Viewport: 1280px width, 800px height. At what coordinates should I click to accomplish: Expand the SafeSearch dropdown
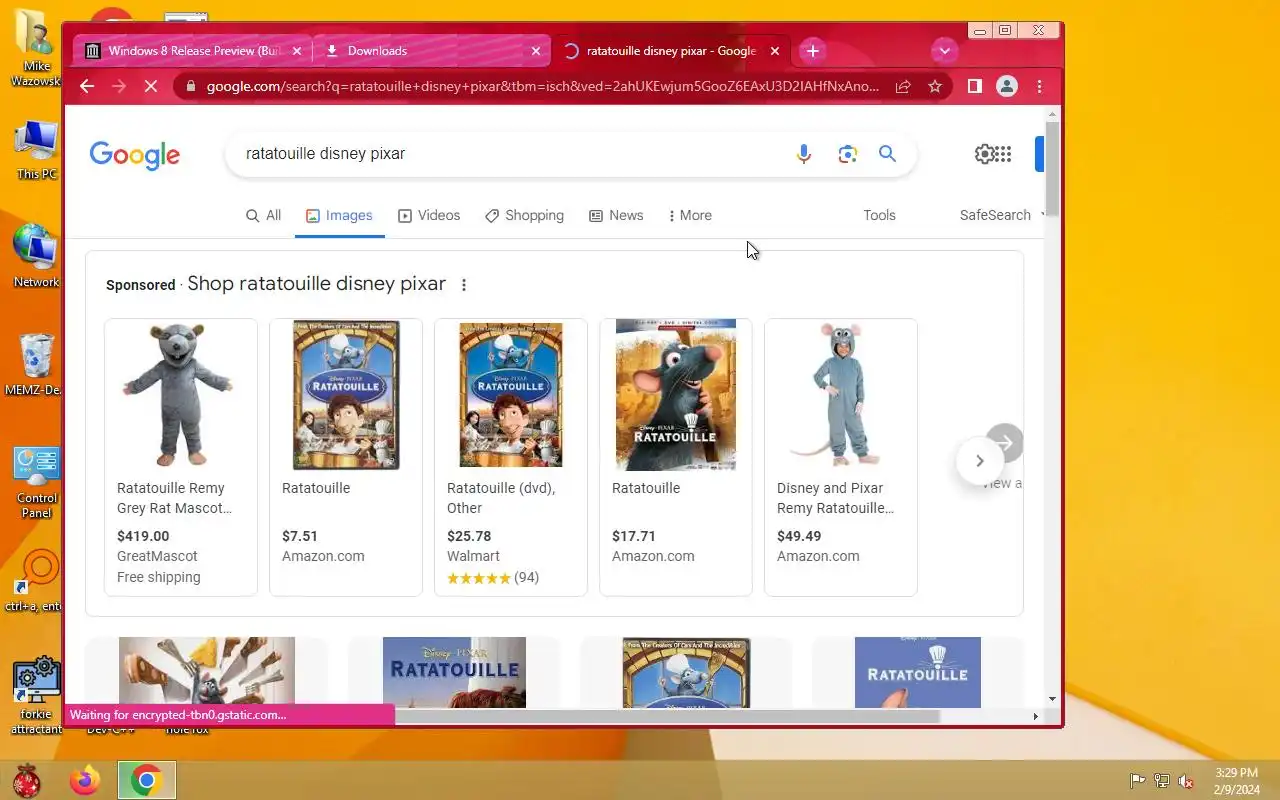(x=1000, y=216)
